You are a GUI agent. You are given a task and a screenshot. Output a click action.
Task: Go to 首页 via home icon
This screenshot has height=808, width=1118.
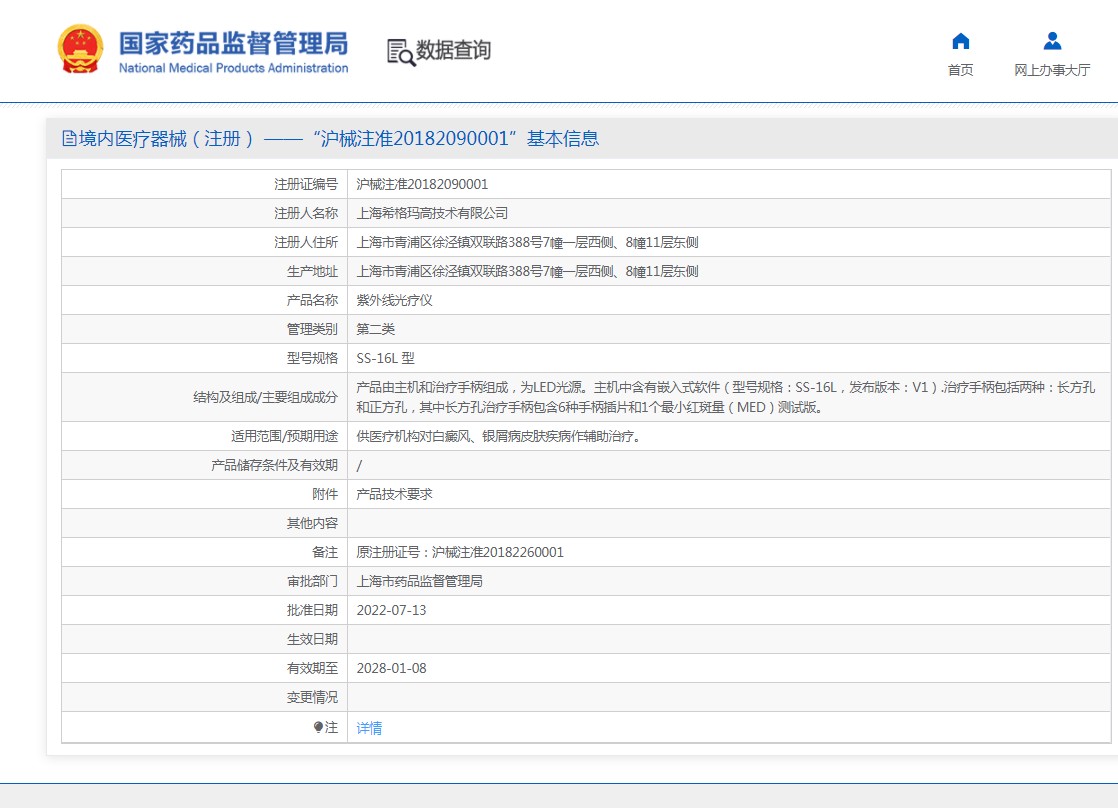960,41
